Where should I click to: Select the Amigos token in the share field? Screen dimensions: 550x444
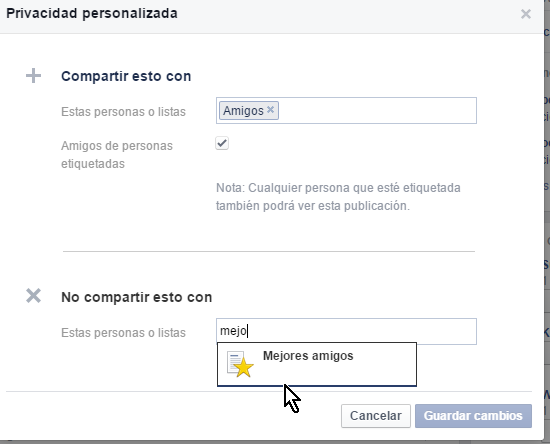click(x=243, y=110)
